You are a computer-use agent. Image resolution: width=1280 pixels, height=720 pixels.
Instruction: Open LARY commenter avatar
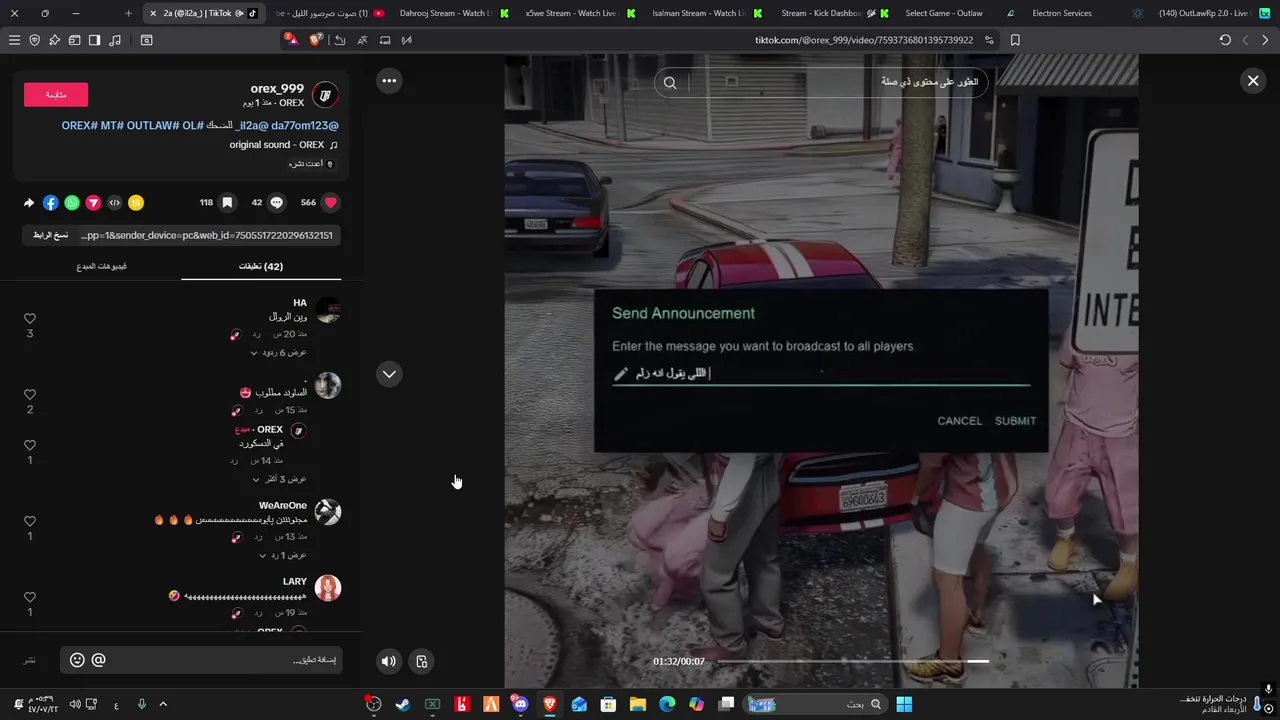[x=328, y=588]
